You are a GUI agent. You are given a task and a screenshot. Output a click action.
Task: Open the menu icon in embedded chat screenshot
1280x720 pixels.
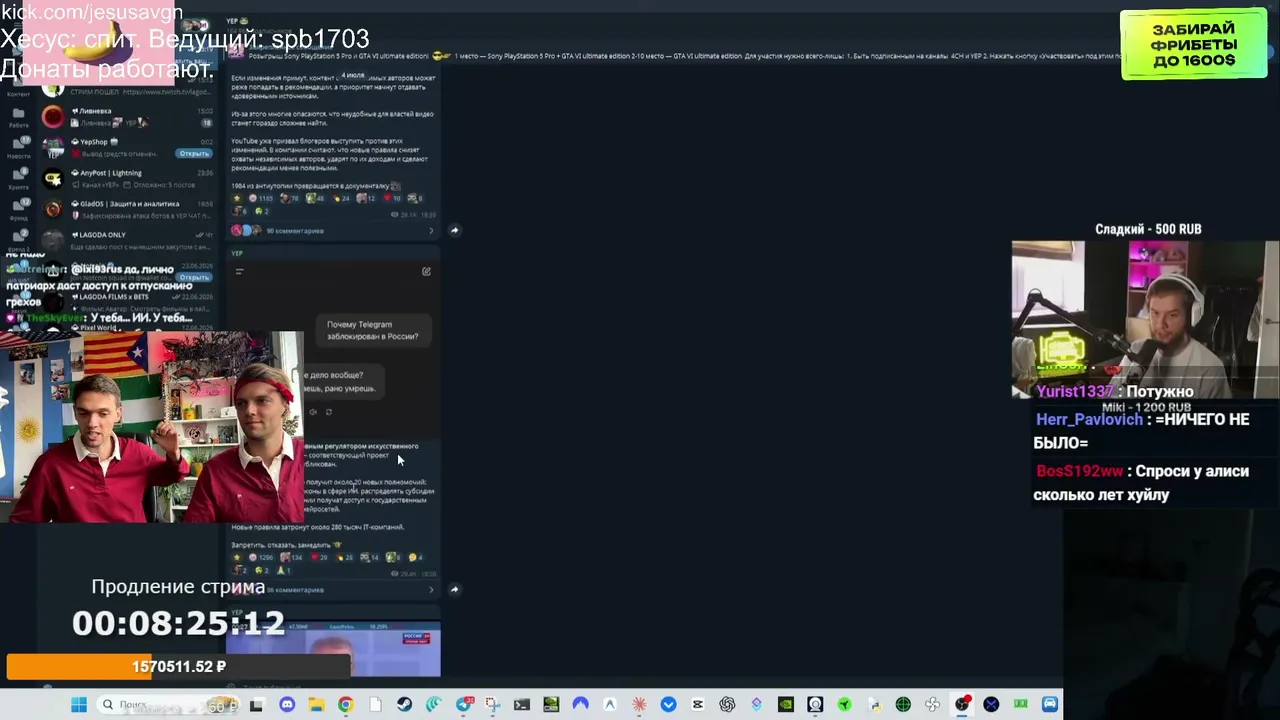(239, 271)
